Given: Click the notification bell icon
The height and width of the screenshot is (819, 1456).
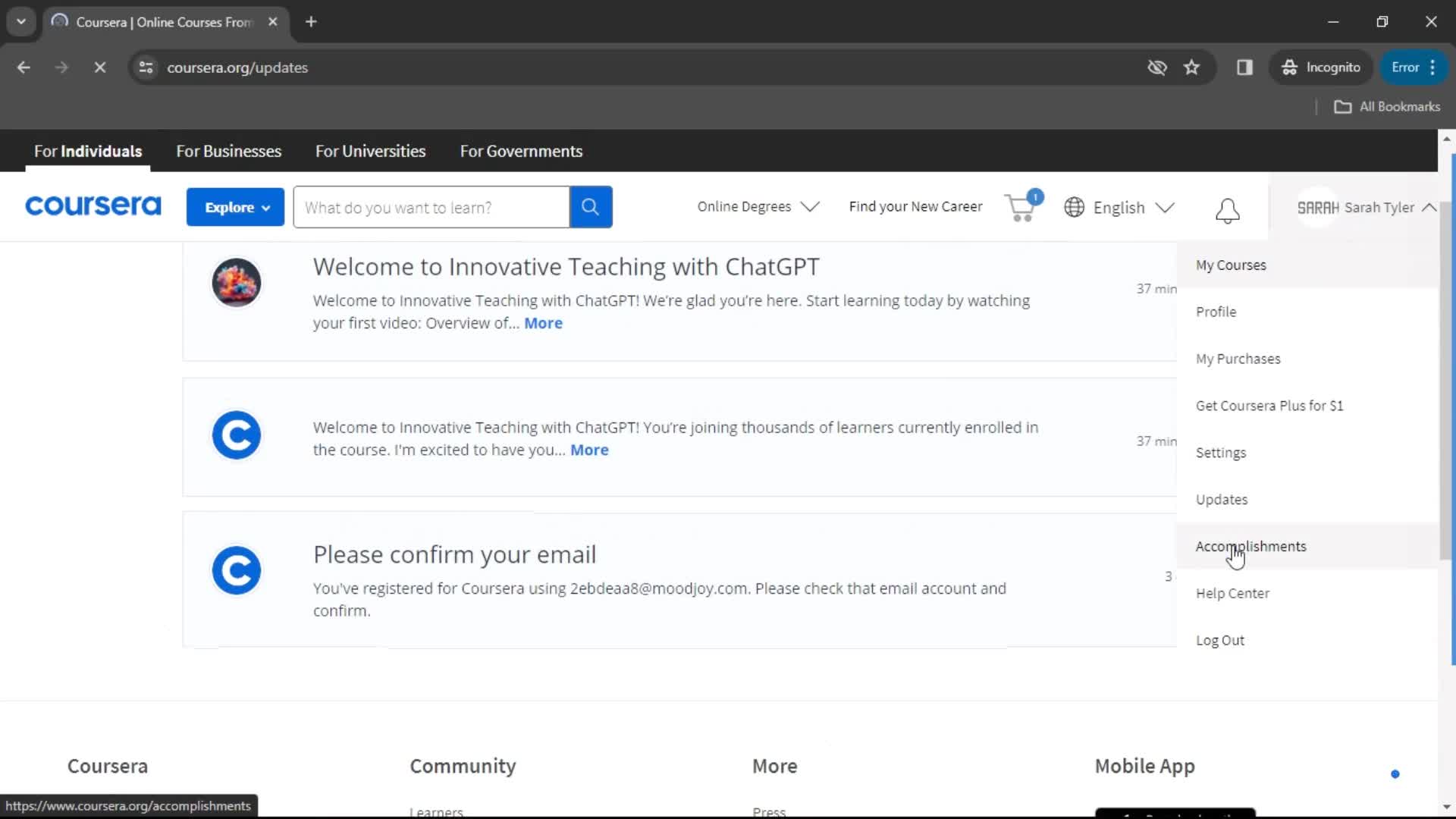Looking at the screenshot, I should 1226,208.
